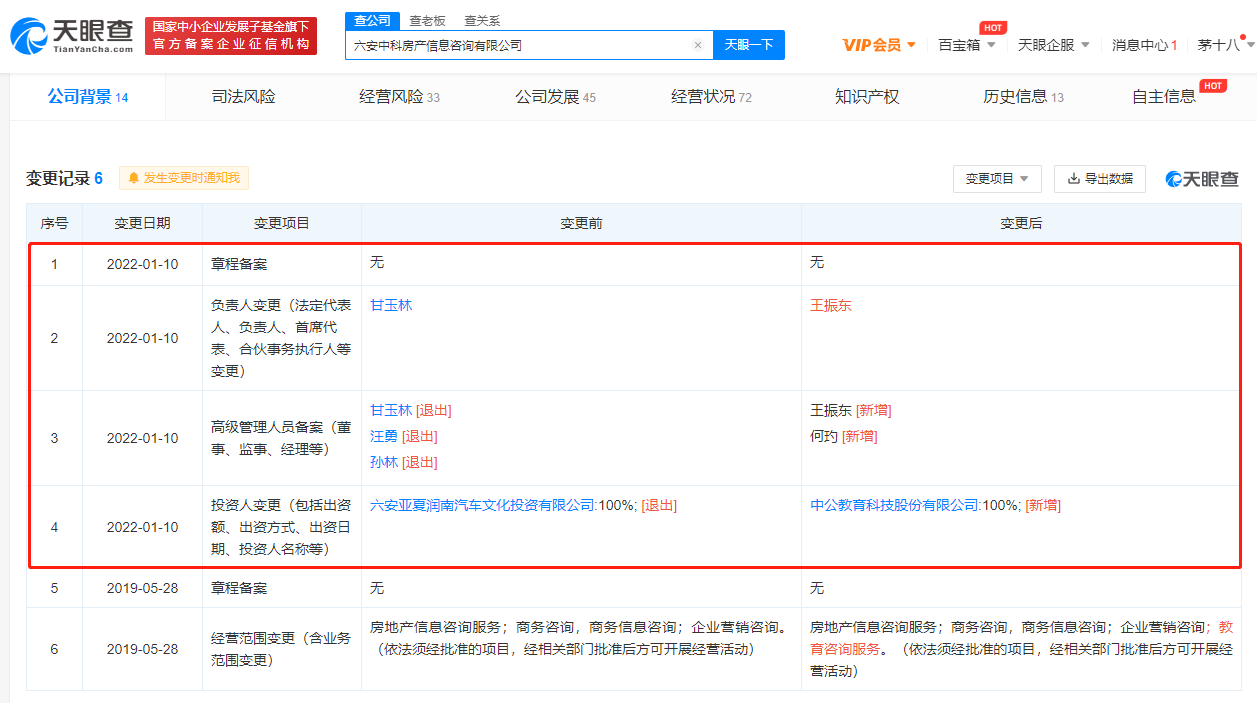Select the 司法风险 tab
Image resolution: width=1257 pixels, height=703 pixels.
243,97
